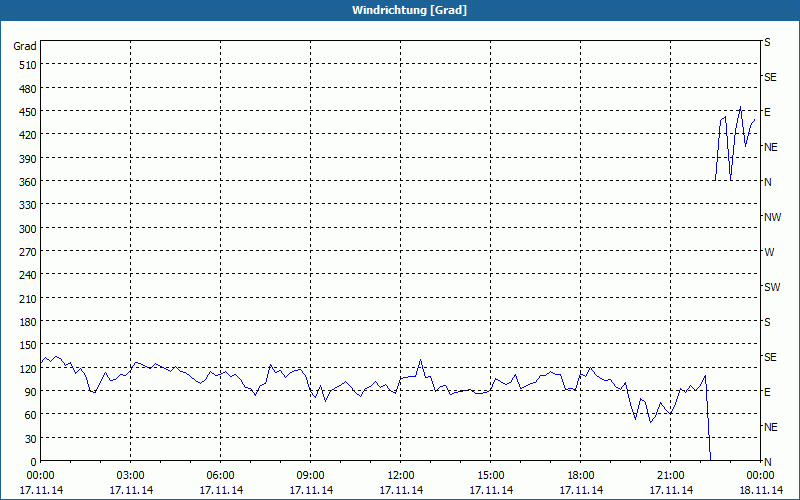The image size is (800, 500).
Task: Select the 18:00 time axis label
Action: click(581, 475)
